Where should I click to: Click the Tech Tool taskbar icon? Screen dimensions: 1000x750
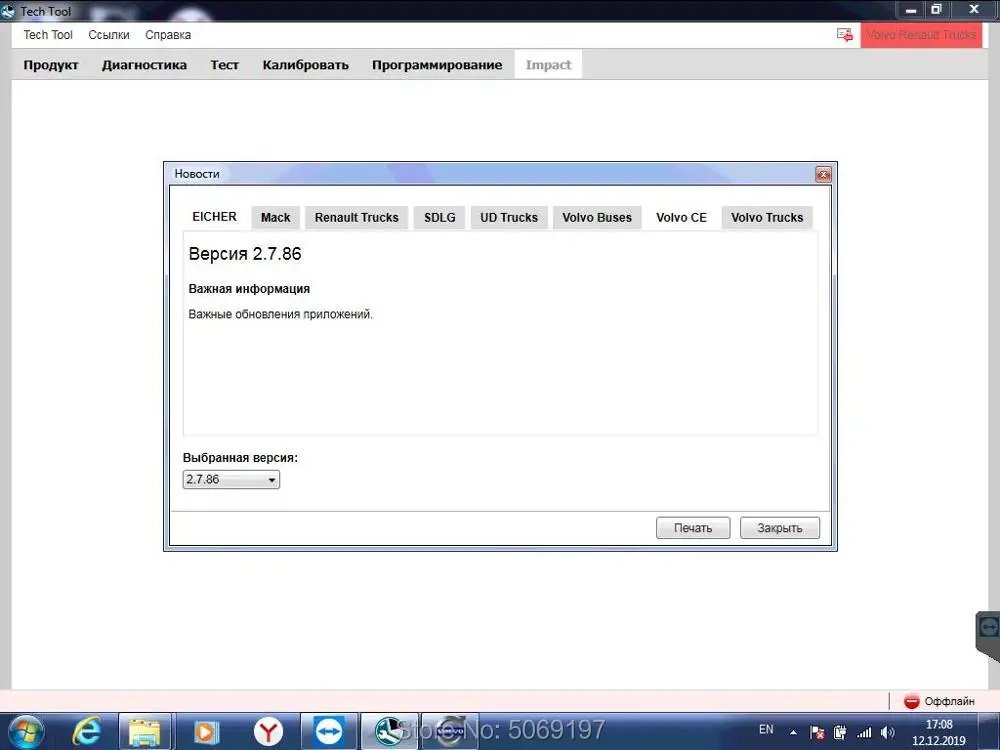coord(390,732)
